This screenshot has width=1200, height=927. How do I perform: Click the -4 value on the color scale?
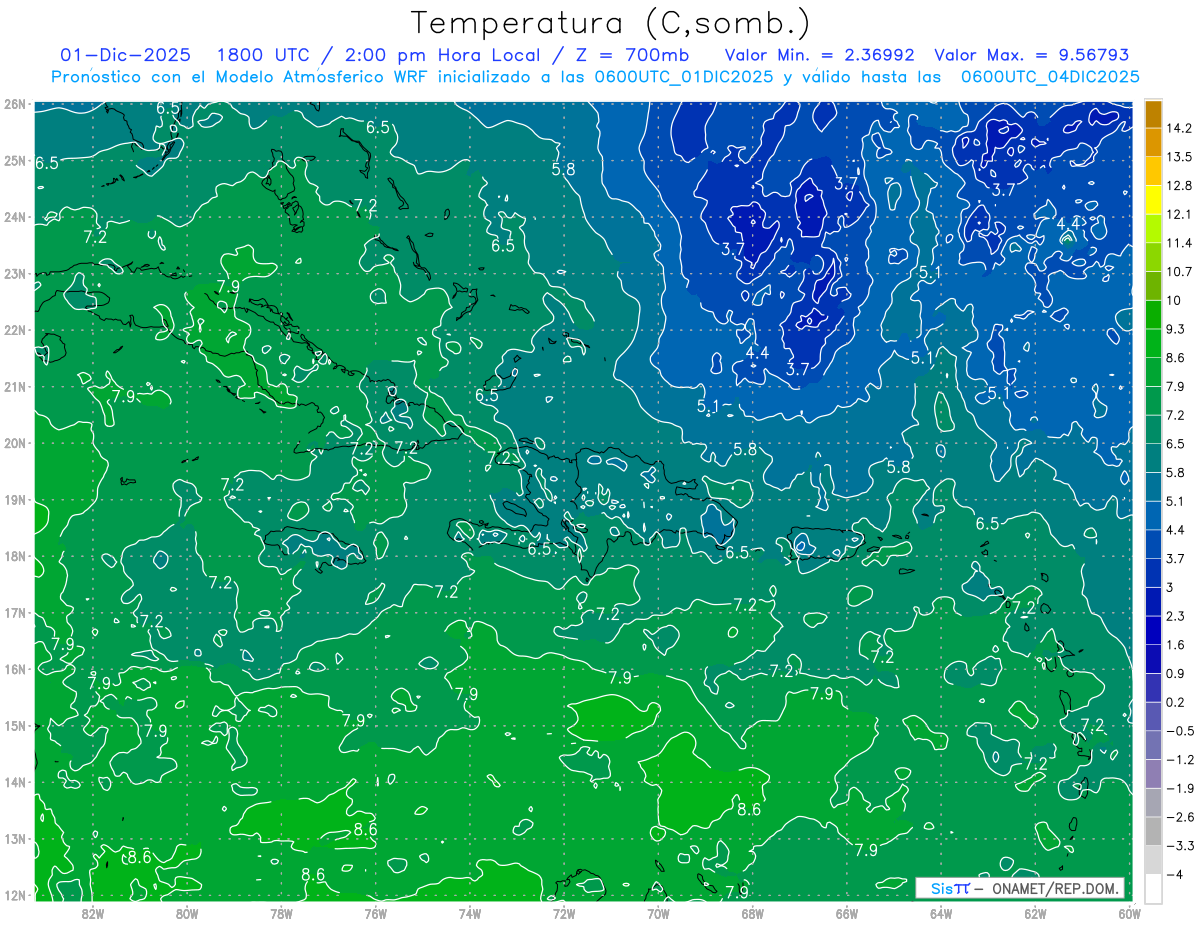1174,875
